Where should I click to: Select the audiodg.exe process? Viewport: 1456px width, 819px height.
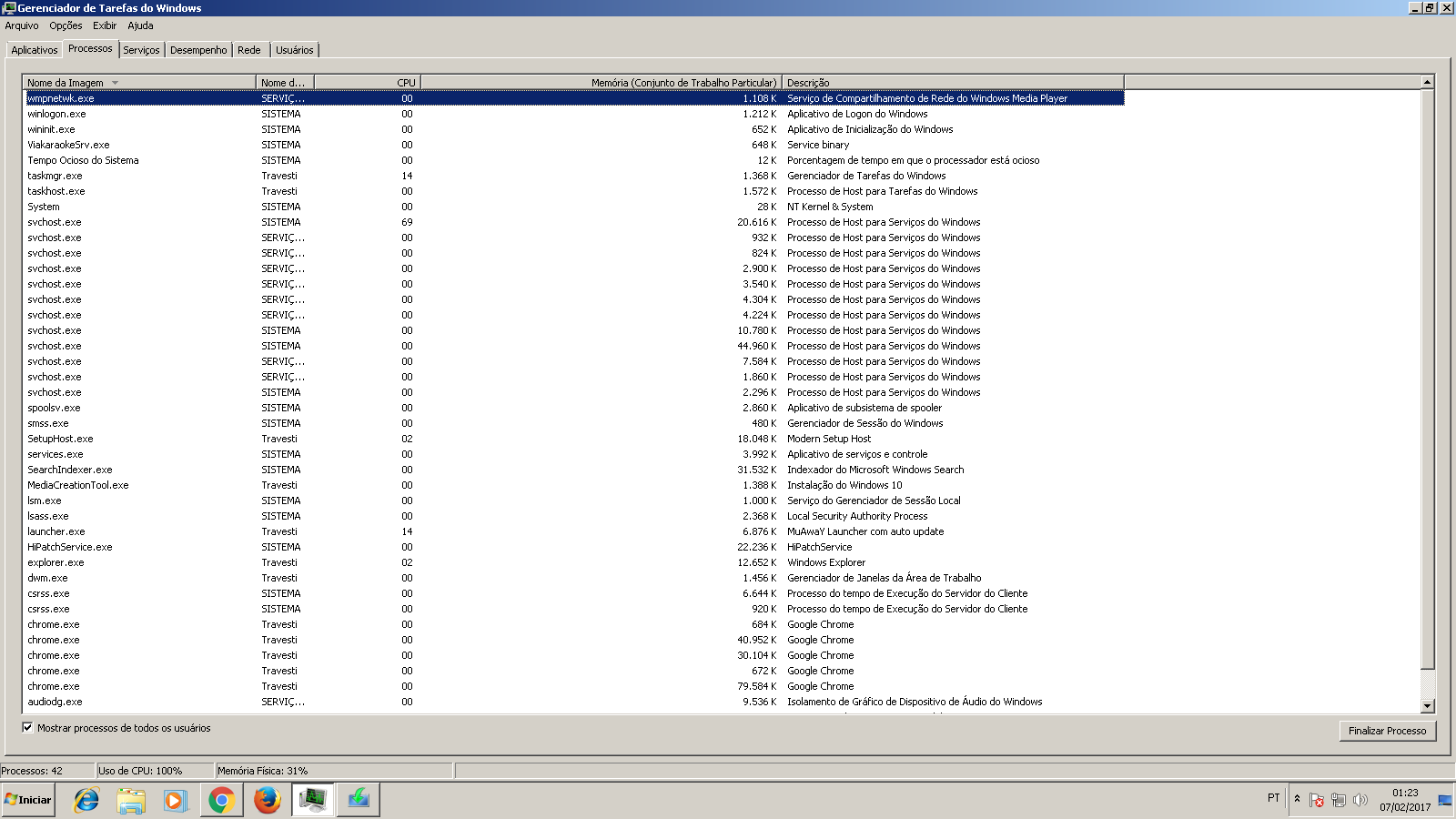(574, 702)
